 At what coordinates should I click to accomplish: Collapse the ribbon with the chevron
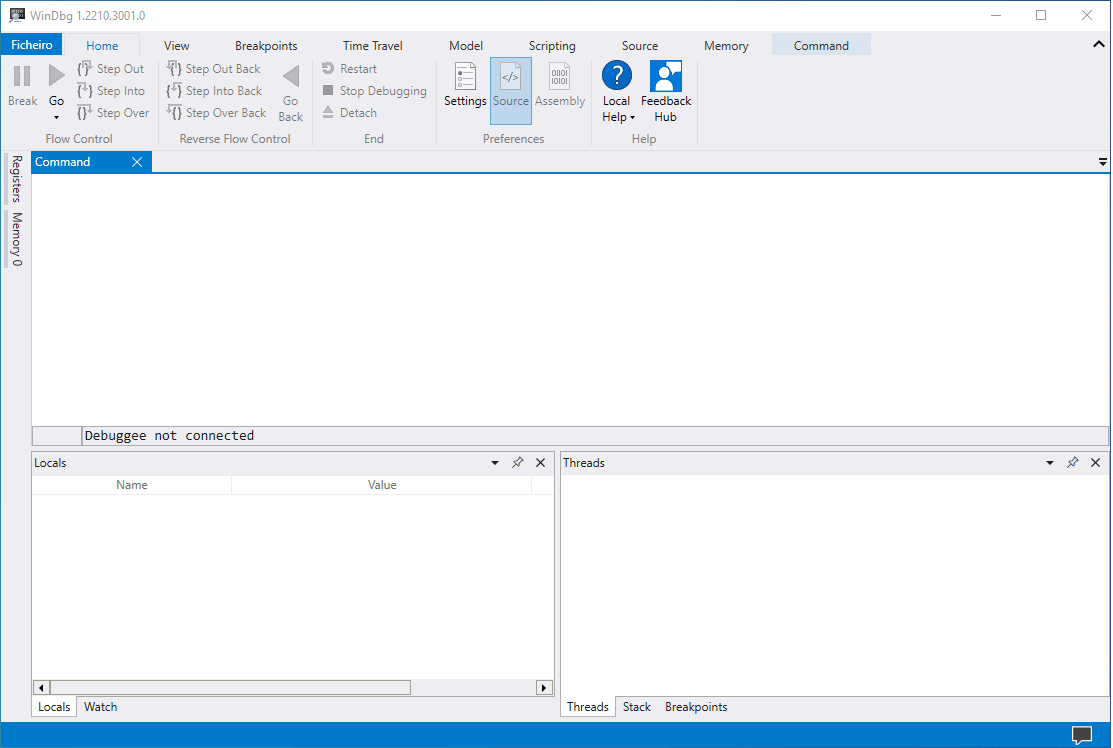[1099, 45]
